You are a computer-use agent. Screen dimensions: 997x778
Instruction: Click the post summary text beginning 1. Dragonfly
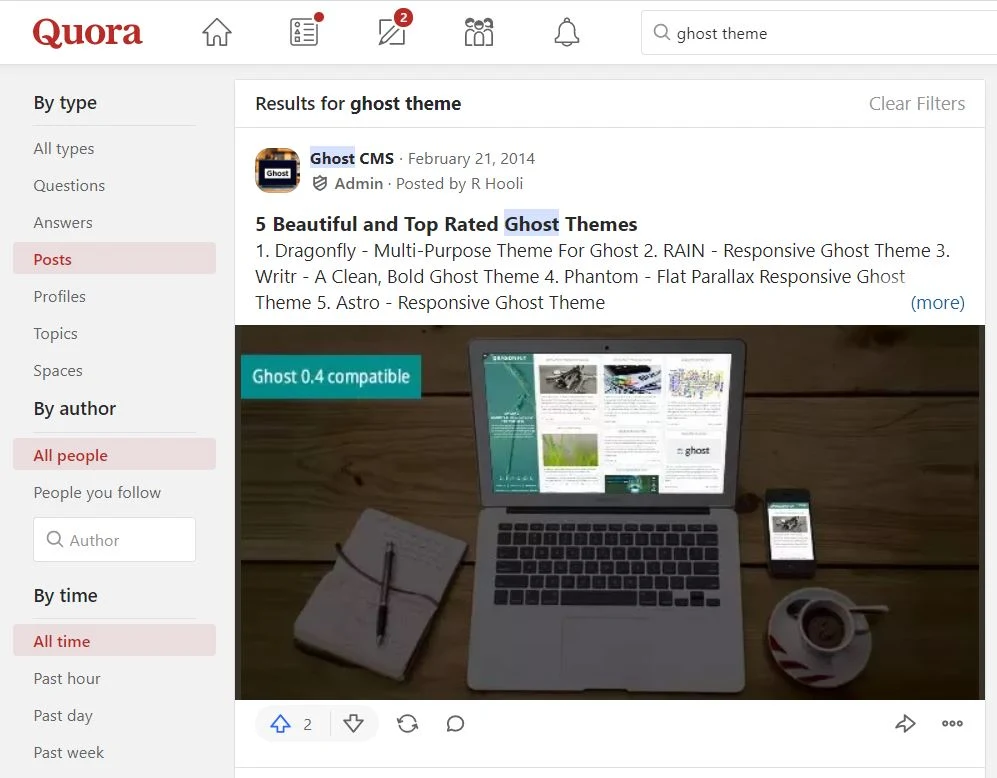pos(603,276)
